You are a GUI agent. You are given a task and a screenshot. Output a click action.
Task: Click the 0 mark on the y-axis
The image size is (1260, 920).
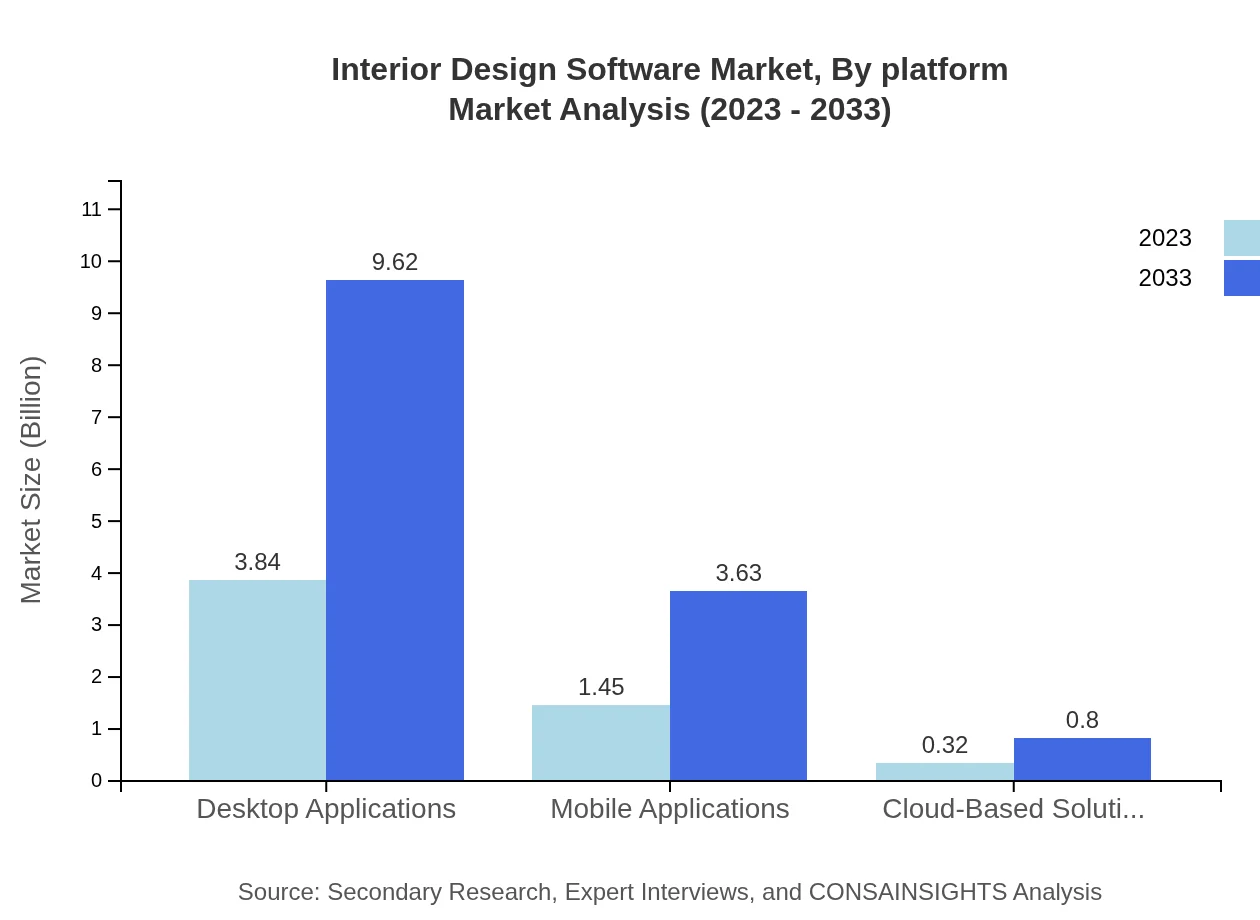point(95,780)
